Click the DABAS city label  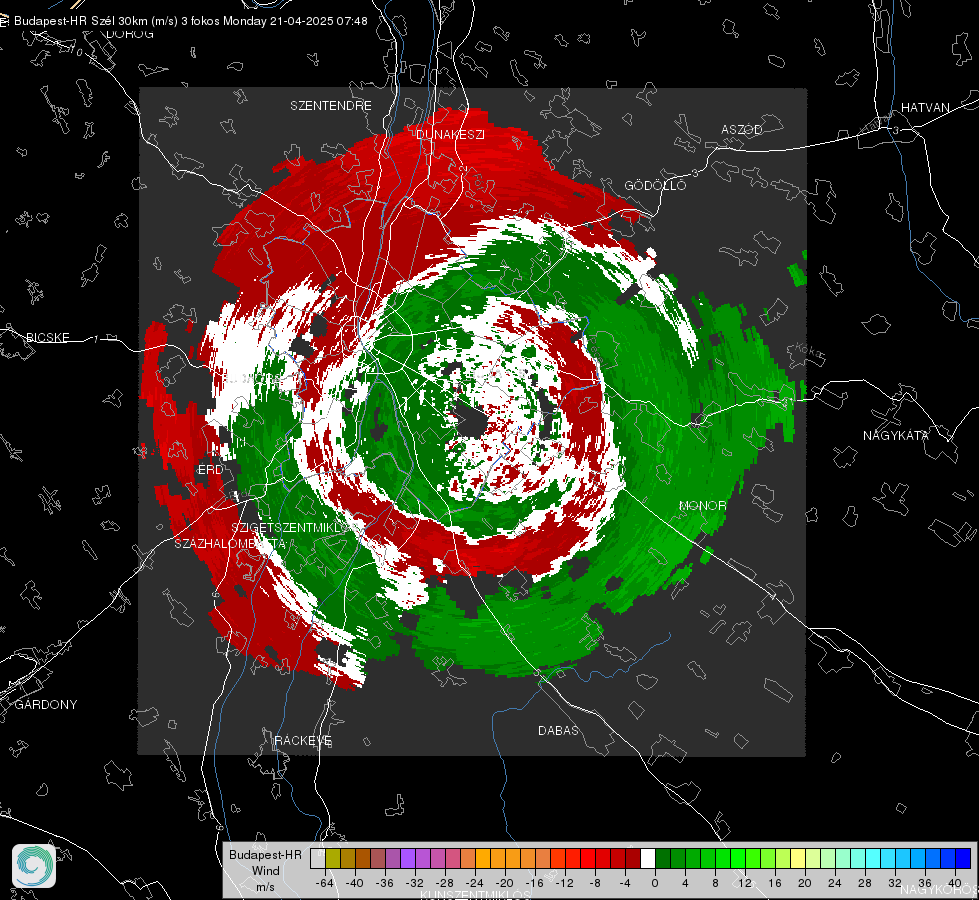click(x=558, y=731)
